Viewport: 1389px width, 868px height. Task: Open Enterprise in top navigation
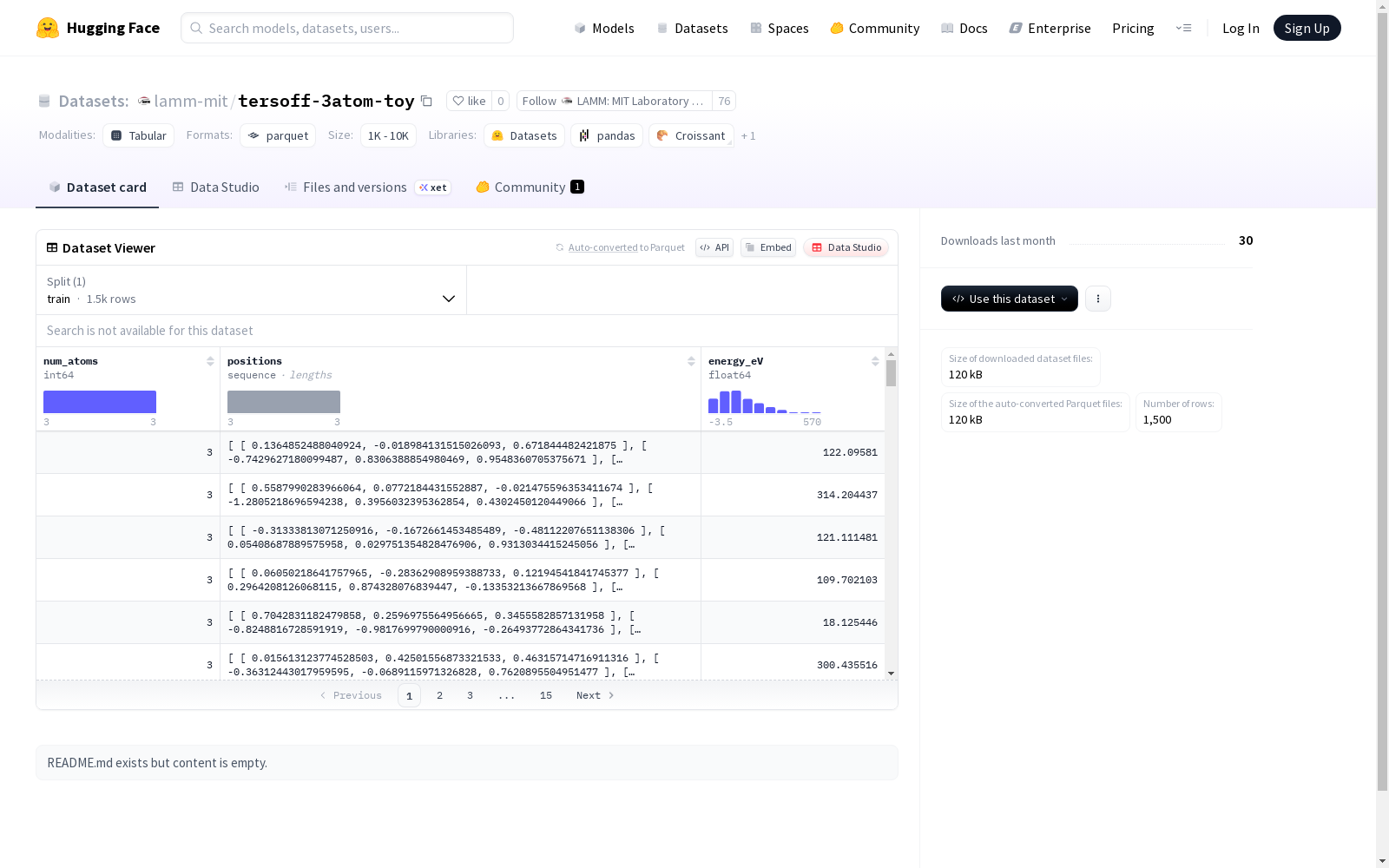[1050, 28]
